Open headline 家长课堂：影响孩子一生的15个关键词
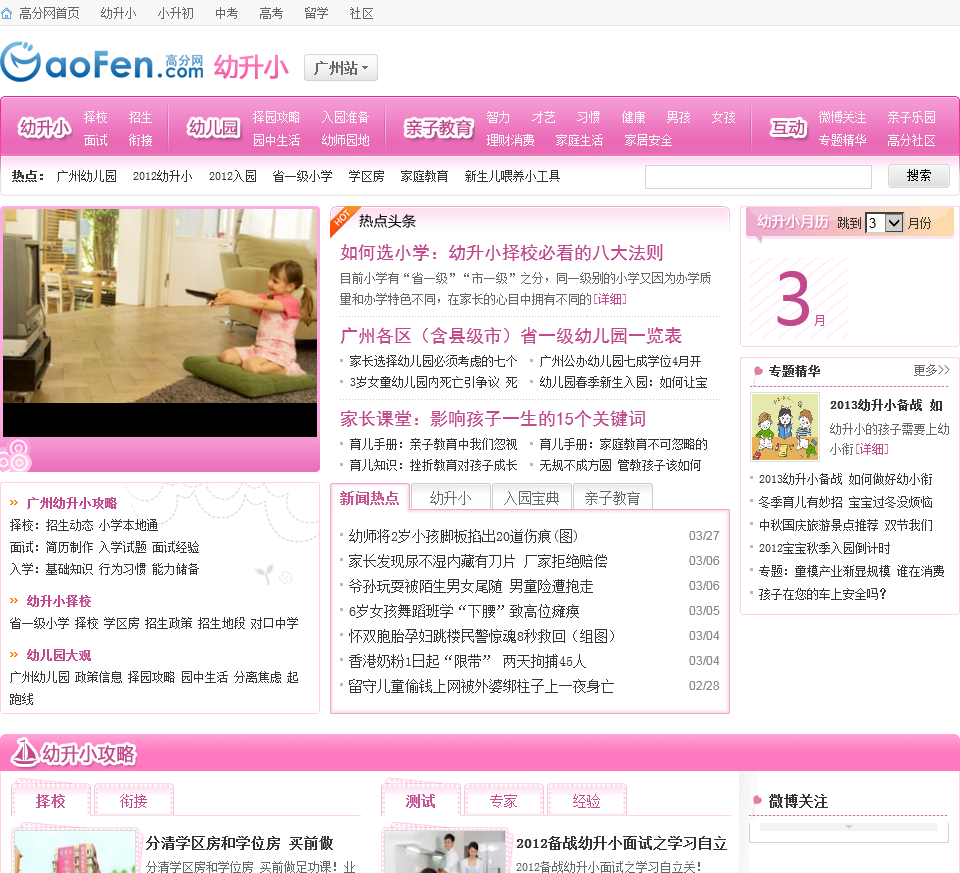Viewport: 960px width, 873px height. (x=493, y=419)
